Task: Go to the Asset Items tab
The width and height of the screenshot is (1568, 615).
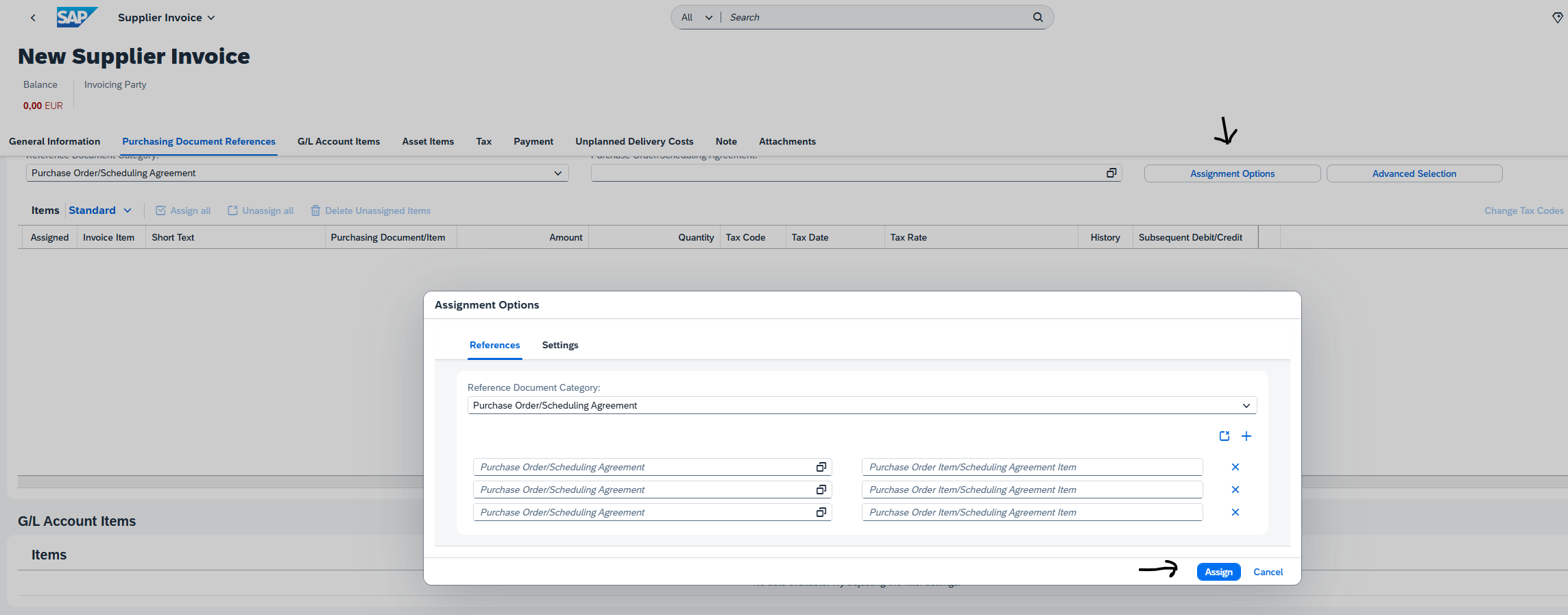Action: click(428, 141)
